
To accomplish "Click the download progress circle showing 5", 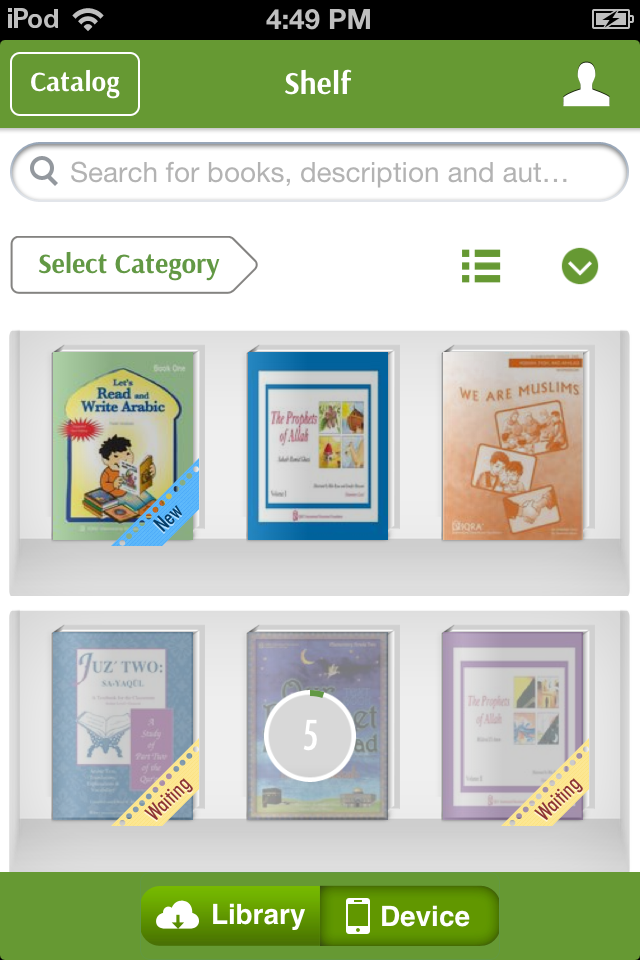I will 311,735.
